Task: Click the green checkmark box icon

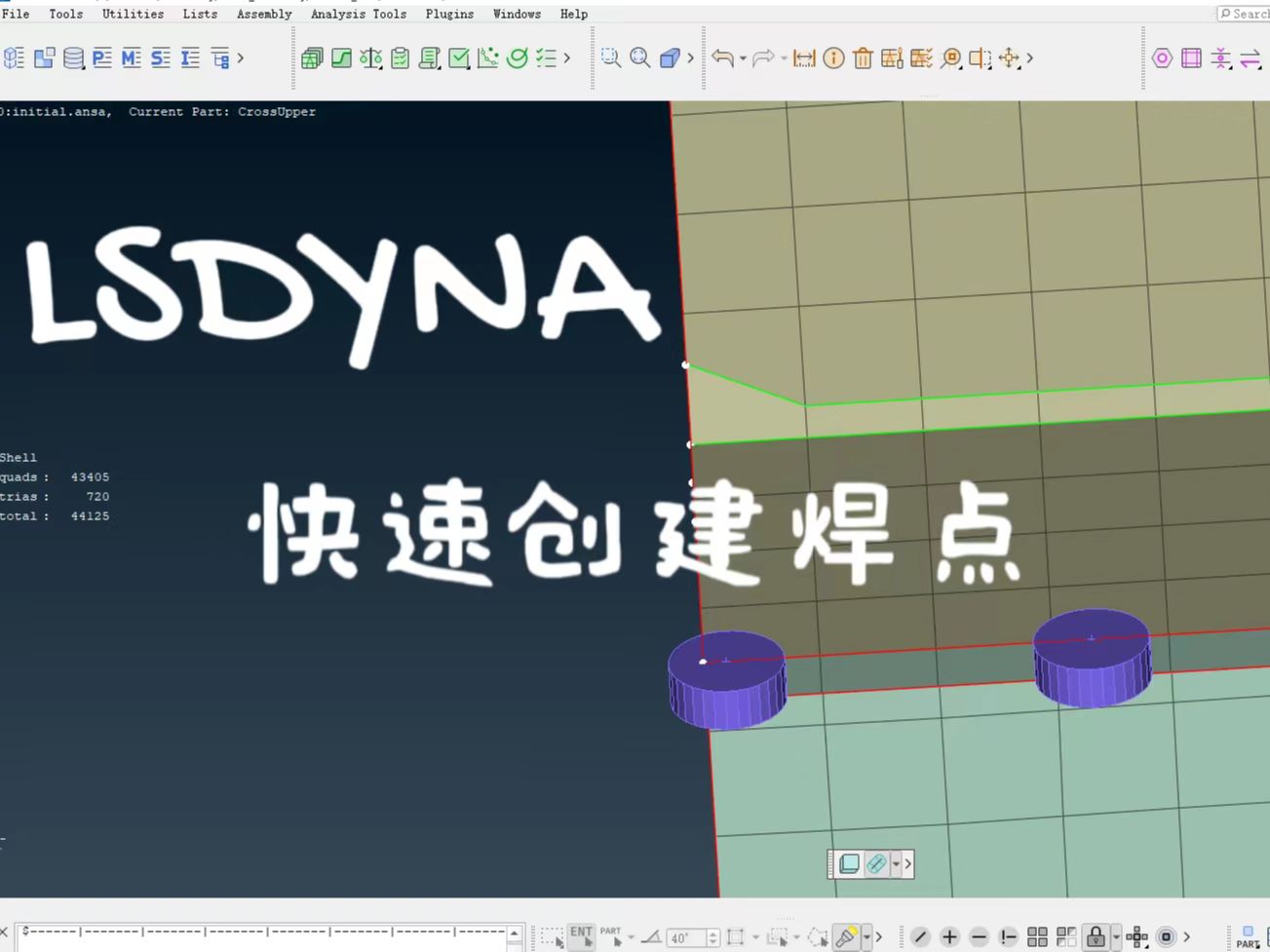Action: pyautogui.click(x=459, y=58)
